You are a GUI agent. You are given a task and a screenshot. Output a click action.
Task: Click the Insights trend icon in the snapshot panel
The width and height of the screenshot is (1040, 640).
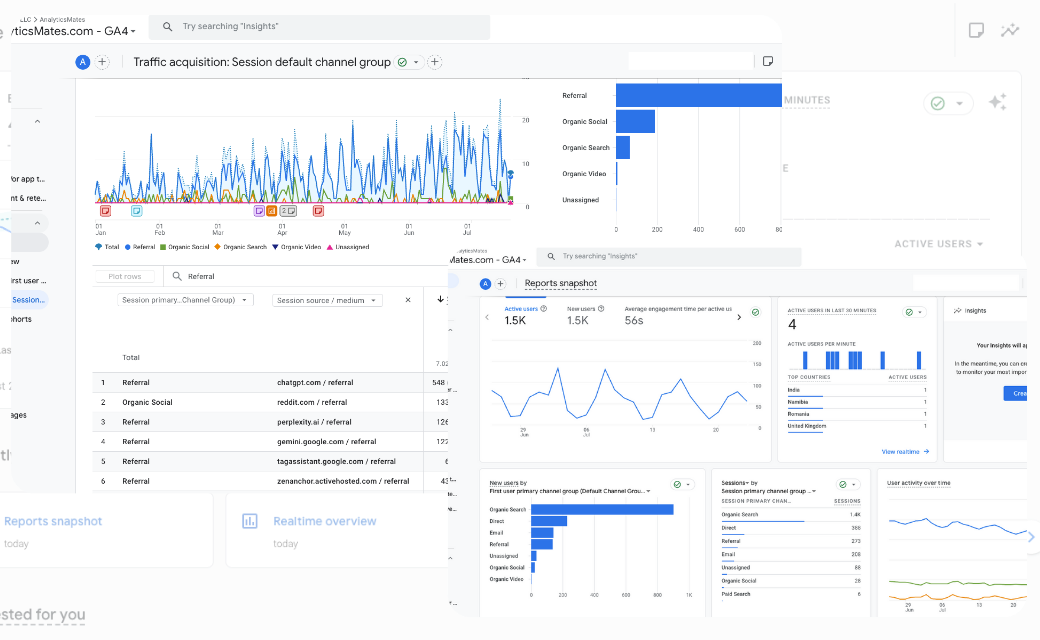(958, 310)
